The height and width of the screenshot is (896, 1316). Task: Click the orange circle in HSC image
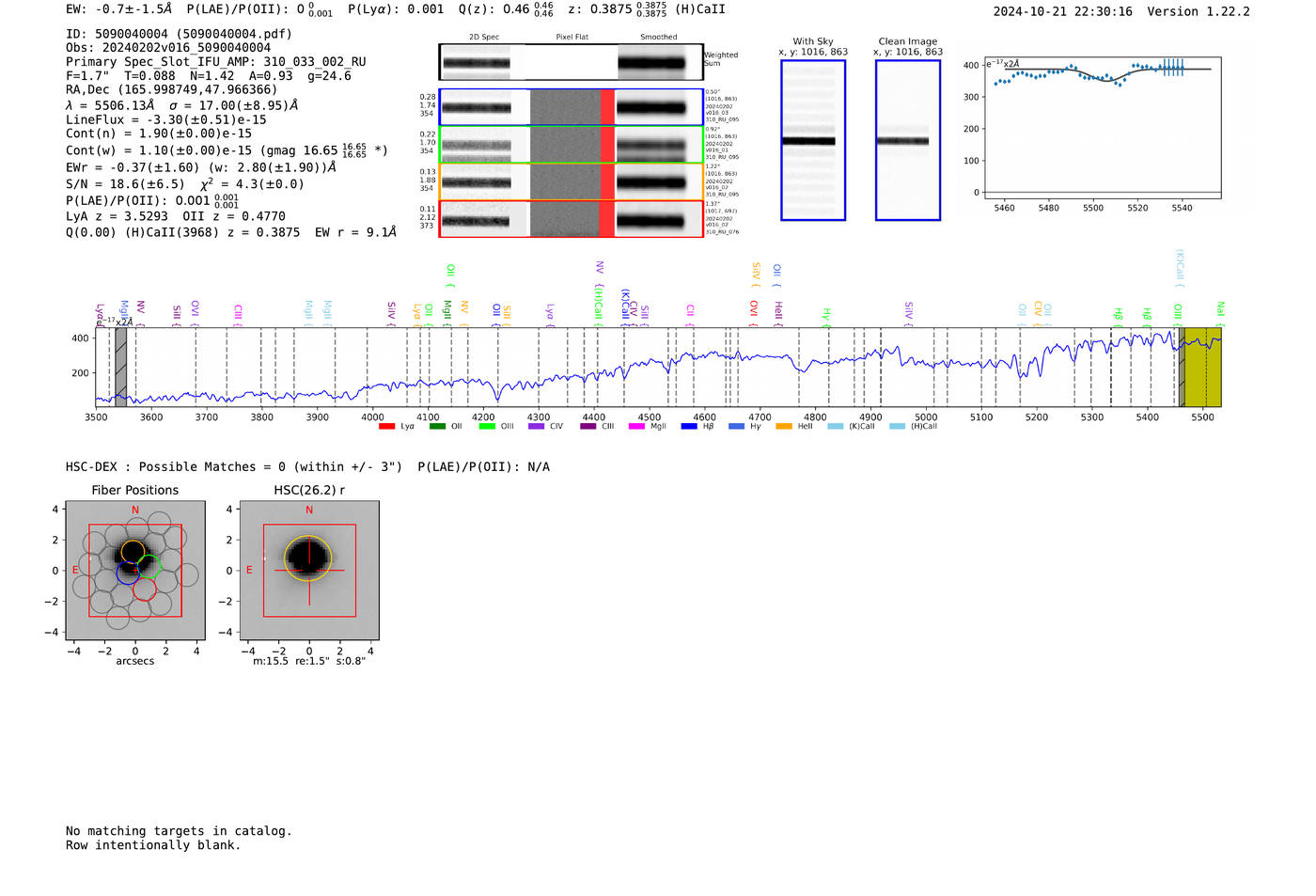[x=308, y=558]
